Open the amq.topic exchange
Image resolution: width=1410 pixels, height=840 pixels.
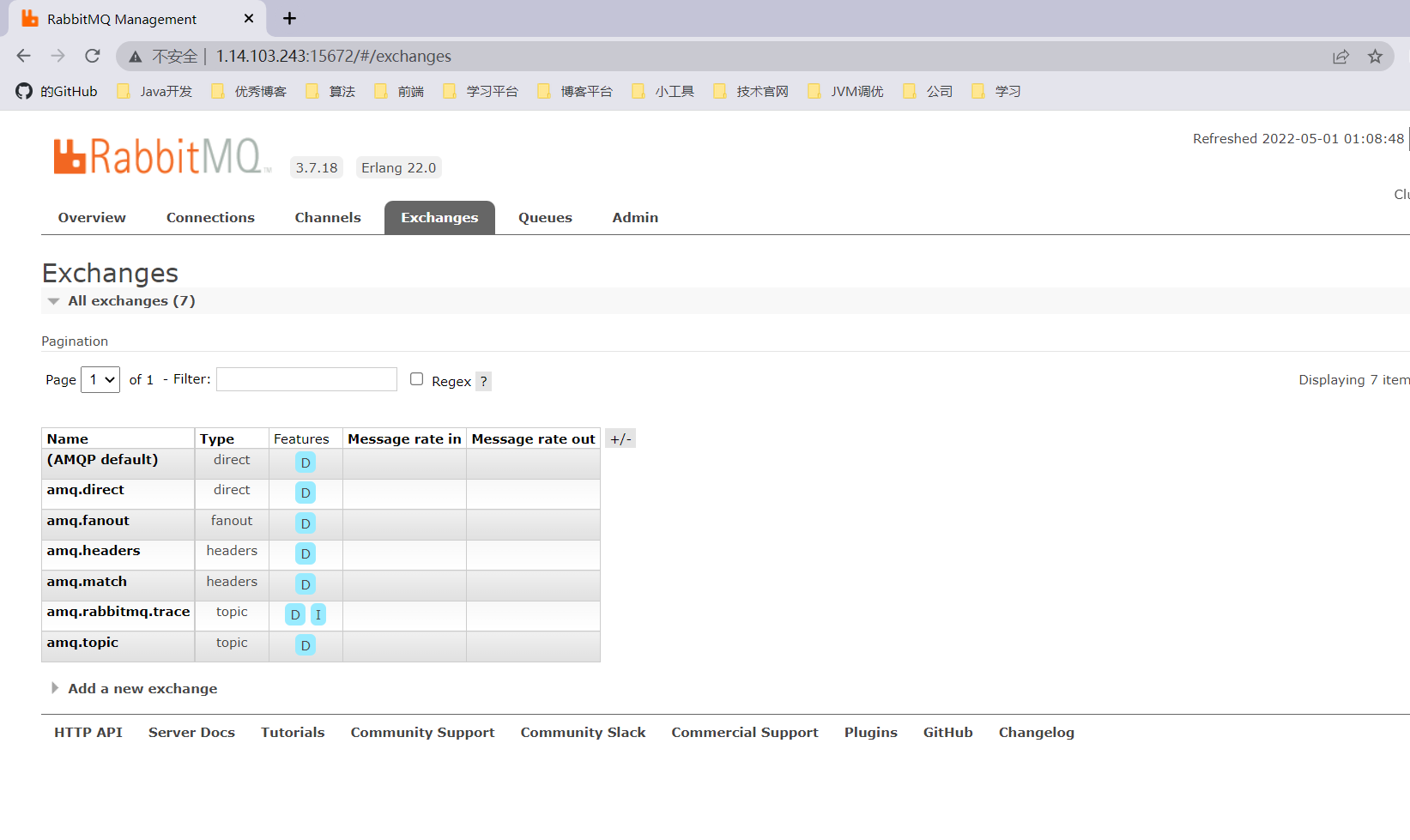82,643
